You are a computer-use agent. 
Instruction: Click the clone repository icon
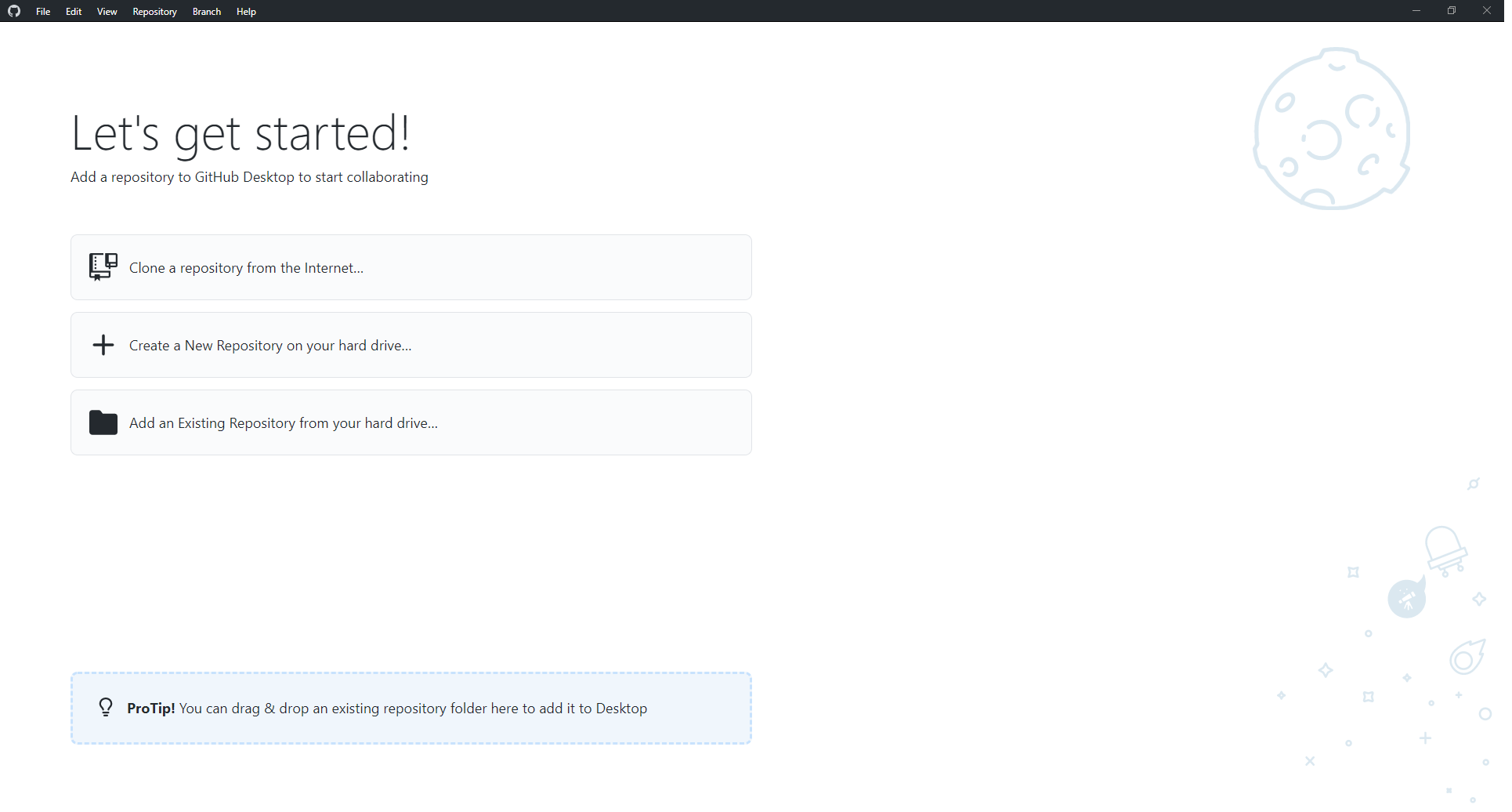tap(103, 267)
